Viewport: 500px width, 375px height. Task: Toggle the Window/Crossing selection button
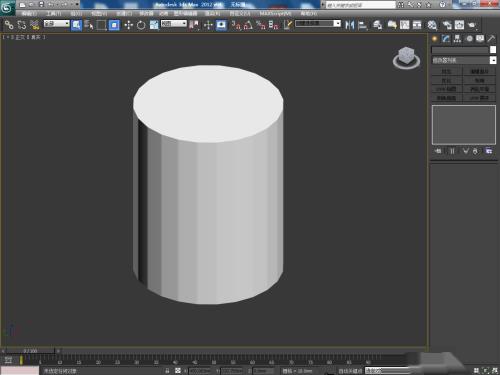point(114,25)
